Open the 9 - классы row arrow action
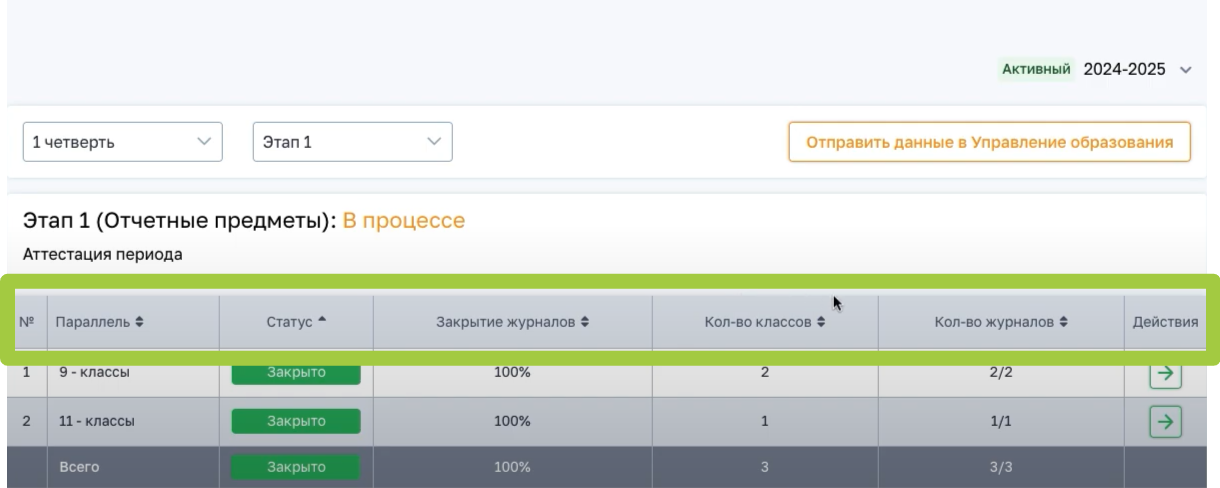The image size is (1220, 488). tap(1163, 375)
